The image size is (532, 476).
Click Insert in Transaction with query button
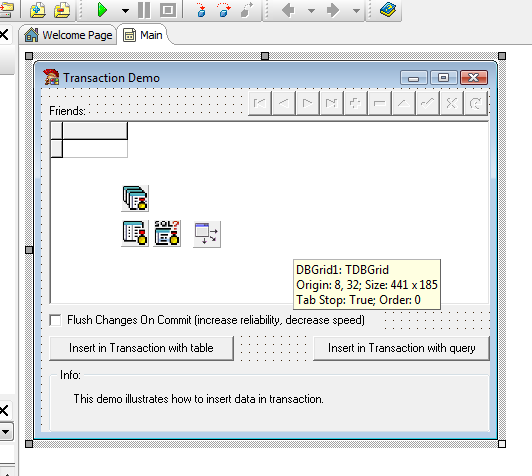point(401,348)
